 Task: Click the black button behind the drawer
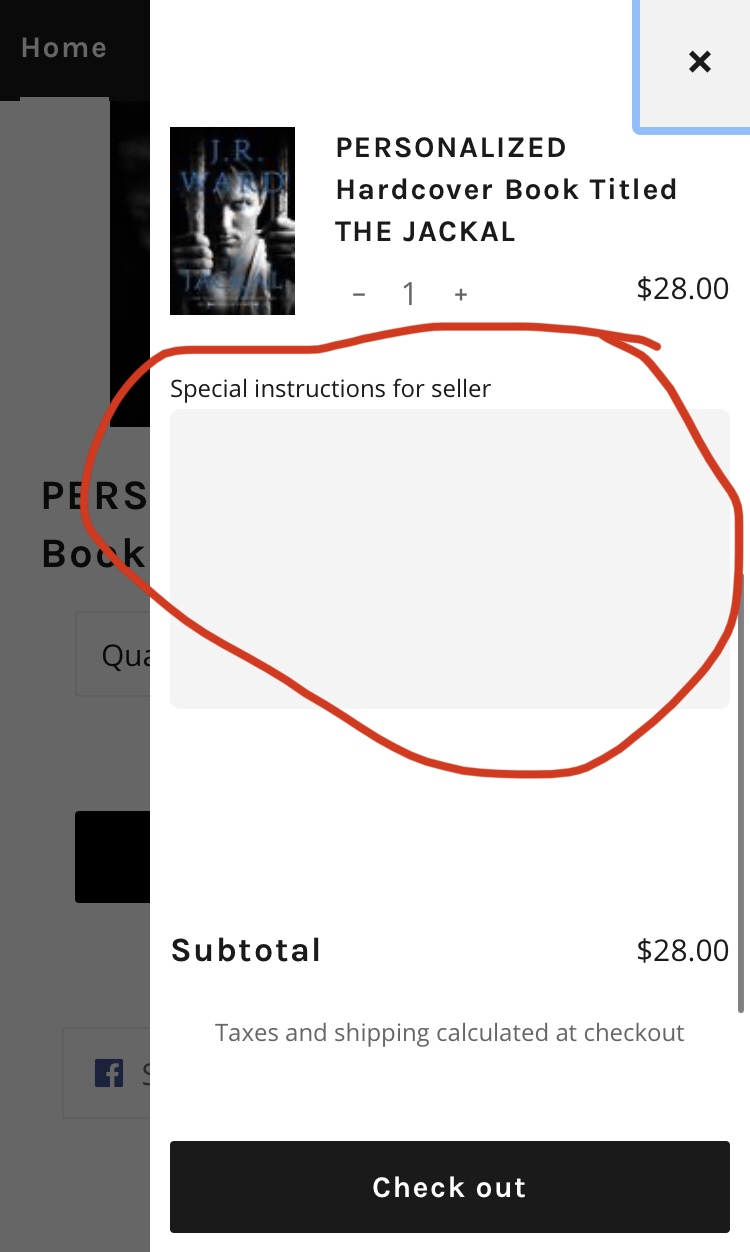pos(112,857)
